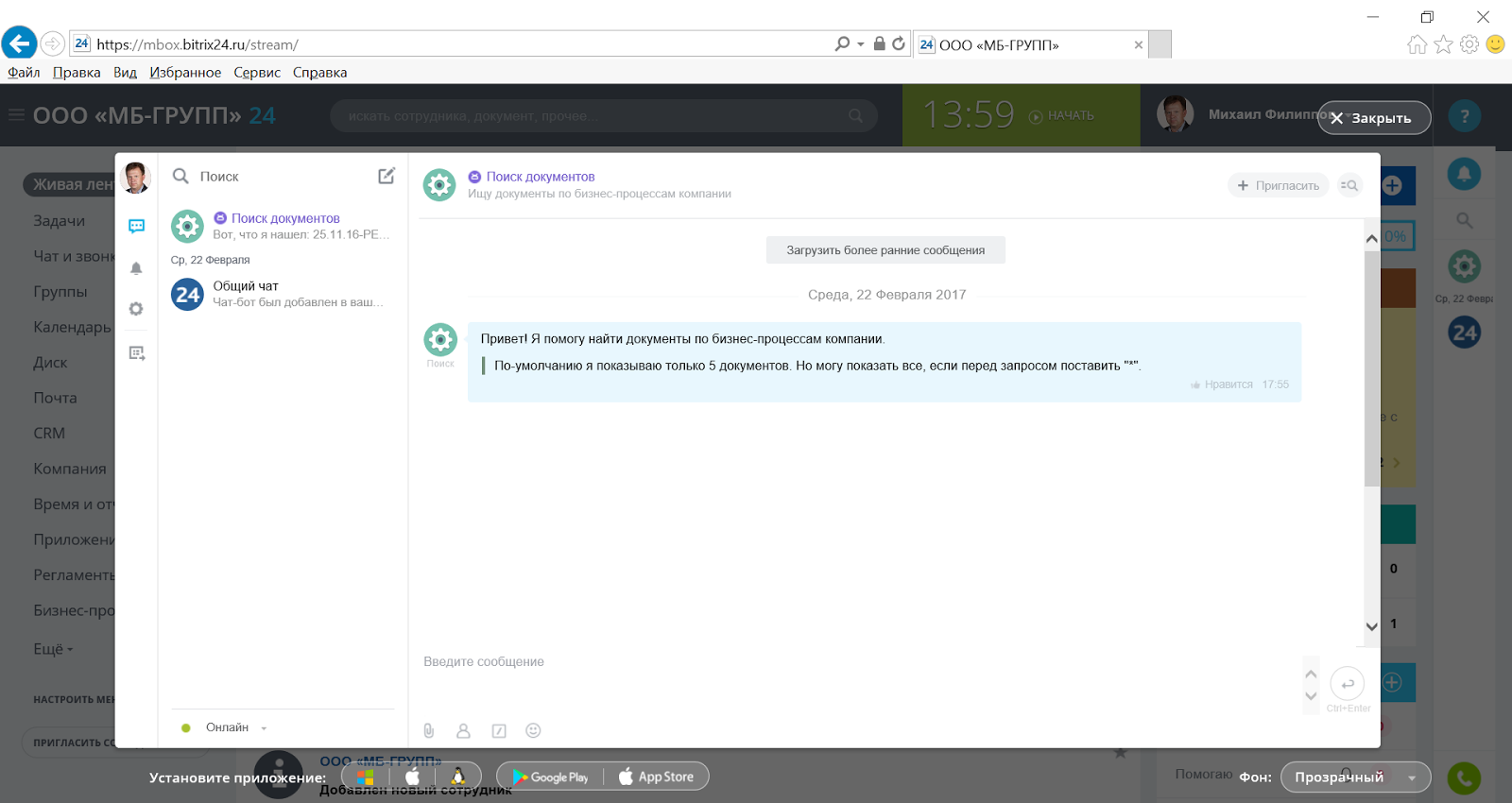Open Общий чат conversation in list
Viewport: 1512px width, 803px height.
click(282, 294)
